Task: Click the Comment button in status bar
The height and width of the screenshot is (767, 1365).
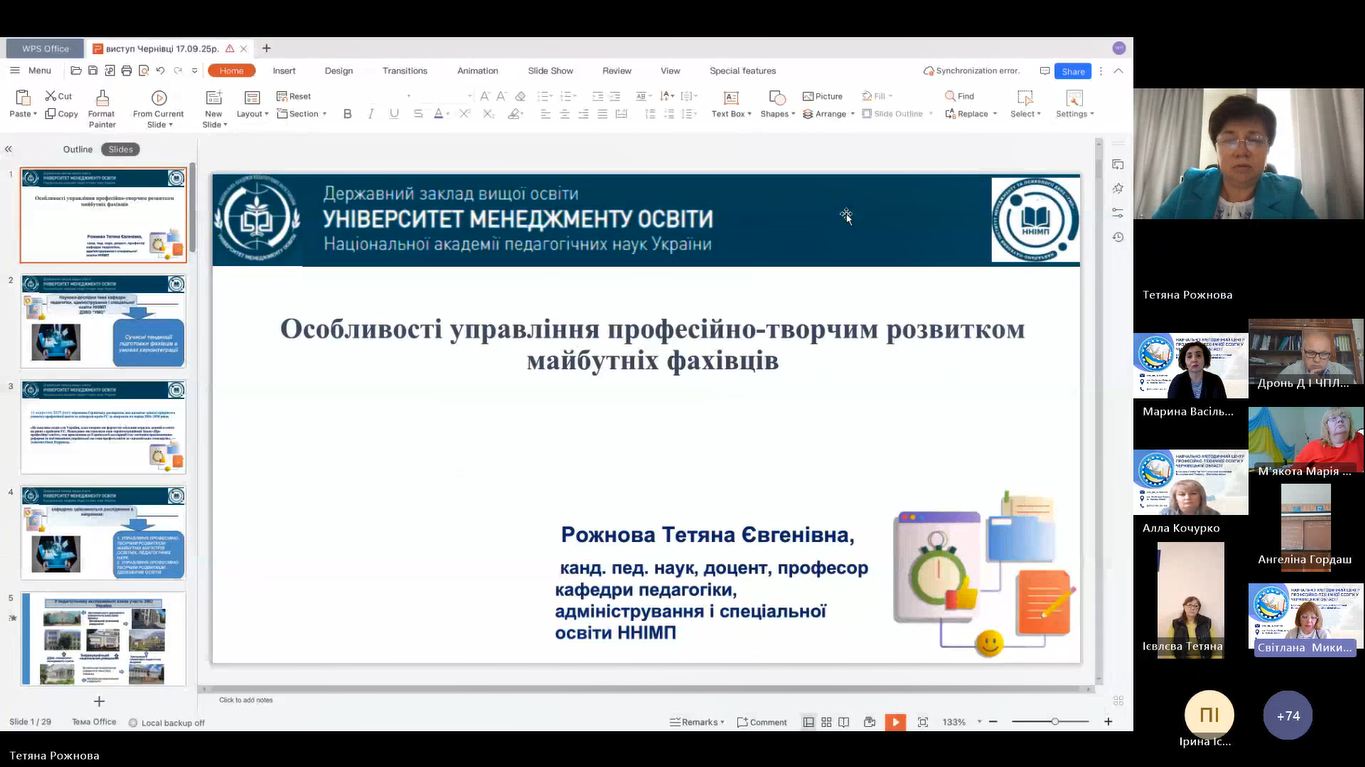Action: (x=762, y=722)
